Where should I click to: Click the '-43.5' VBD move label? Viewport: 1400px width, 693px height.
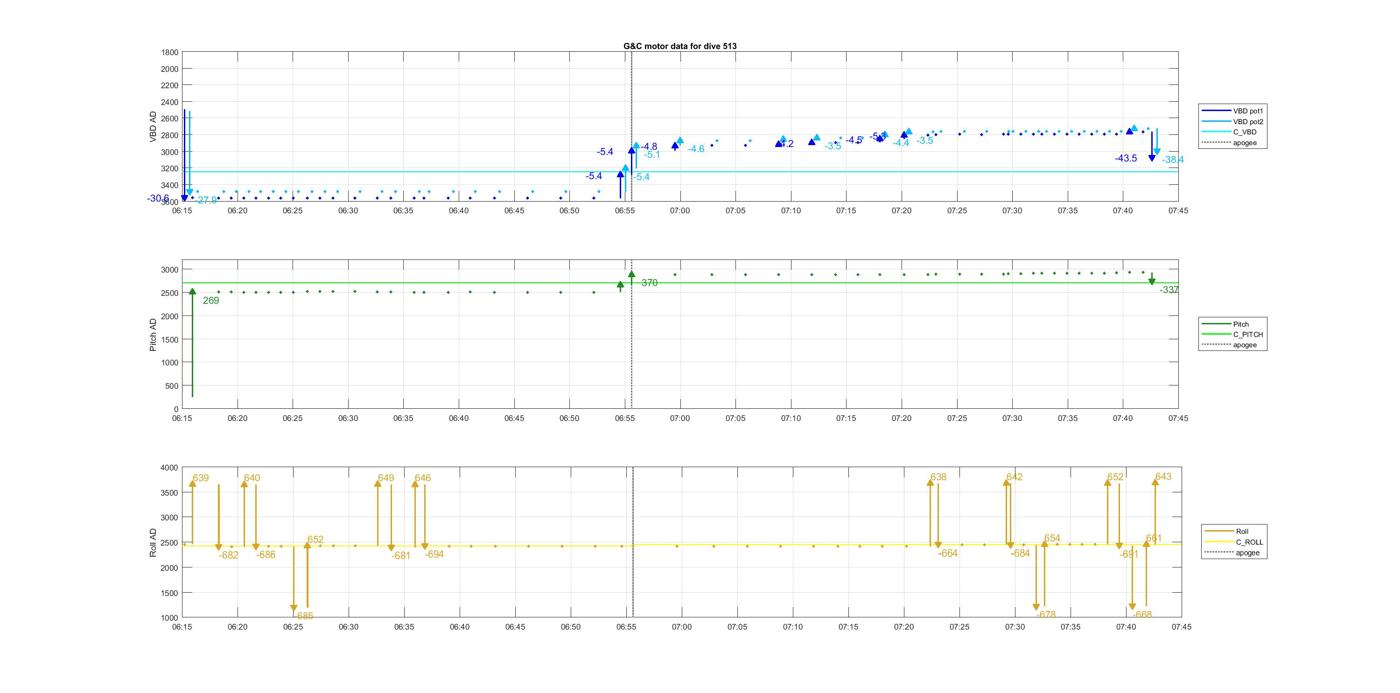coord(1126,159)
